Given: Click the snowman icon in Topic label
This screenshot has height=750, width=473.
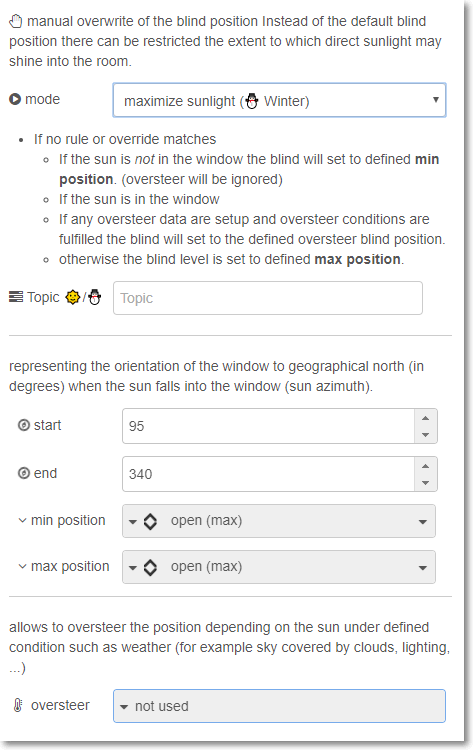Looking at the screenshot, I should [95, 297].
